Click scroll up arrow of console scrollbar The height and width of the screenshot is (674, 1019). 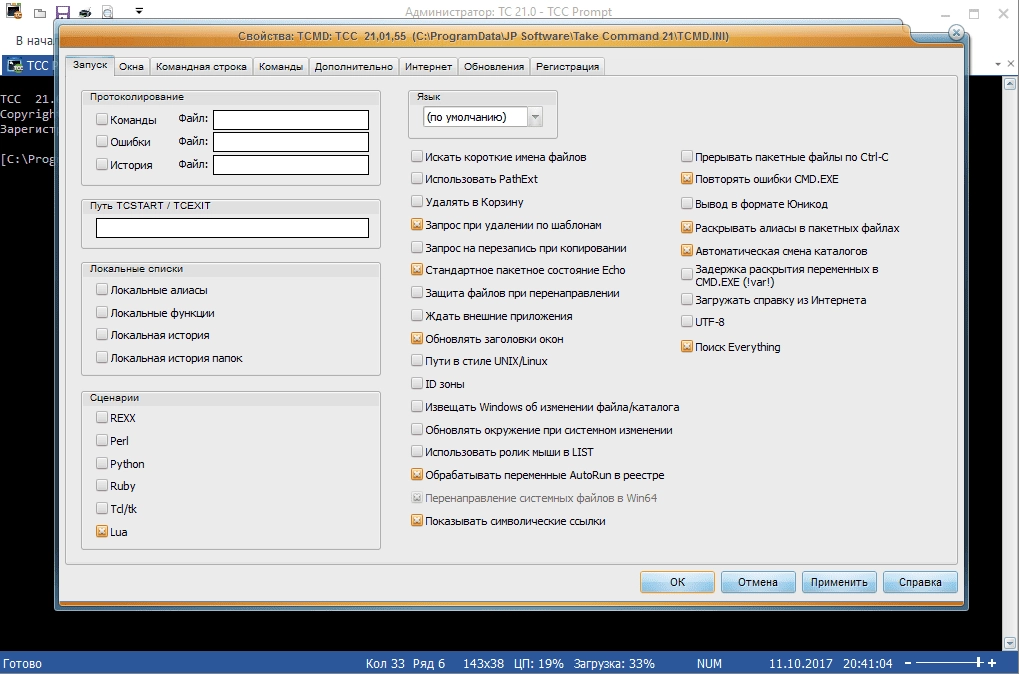tap(1010, 83)
